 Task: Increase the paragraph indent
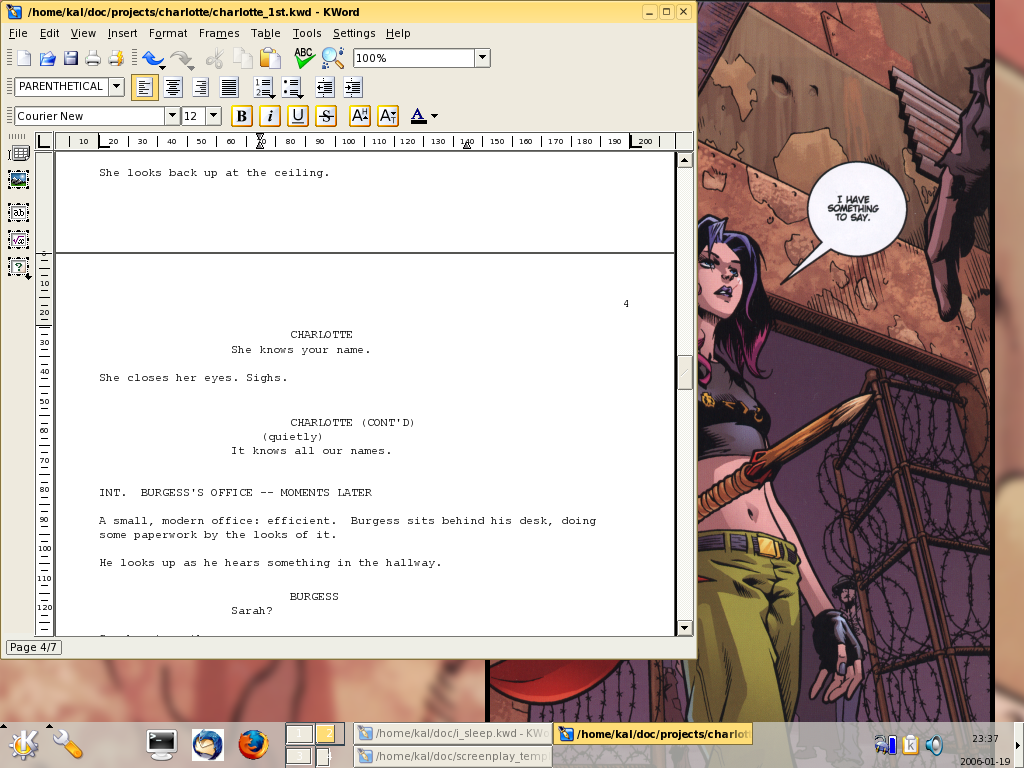pyautogui.click(x=352, y=87)
